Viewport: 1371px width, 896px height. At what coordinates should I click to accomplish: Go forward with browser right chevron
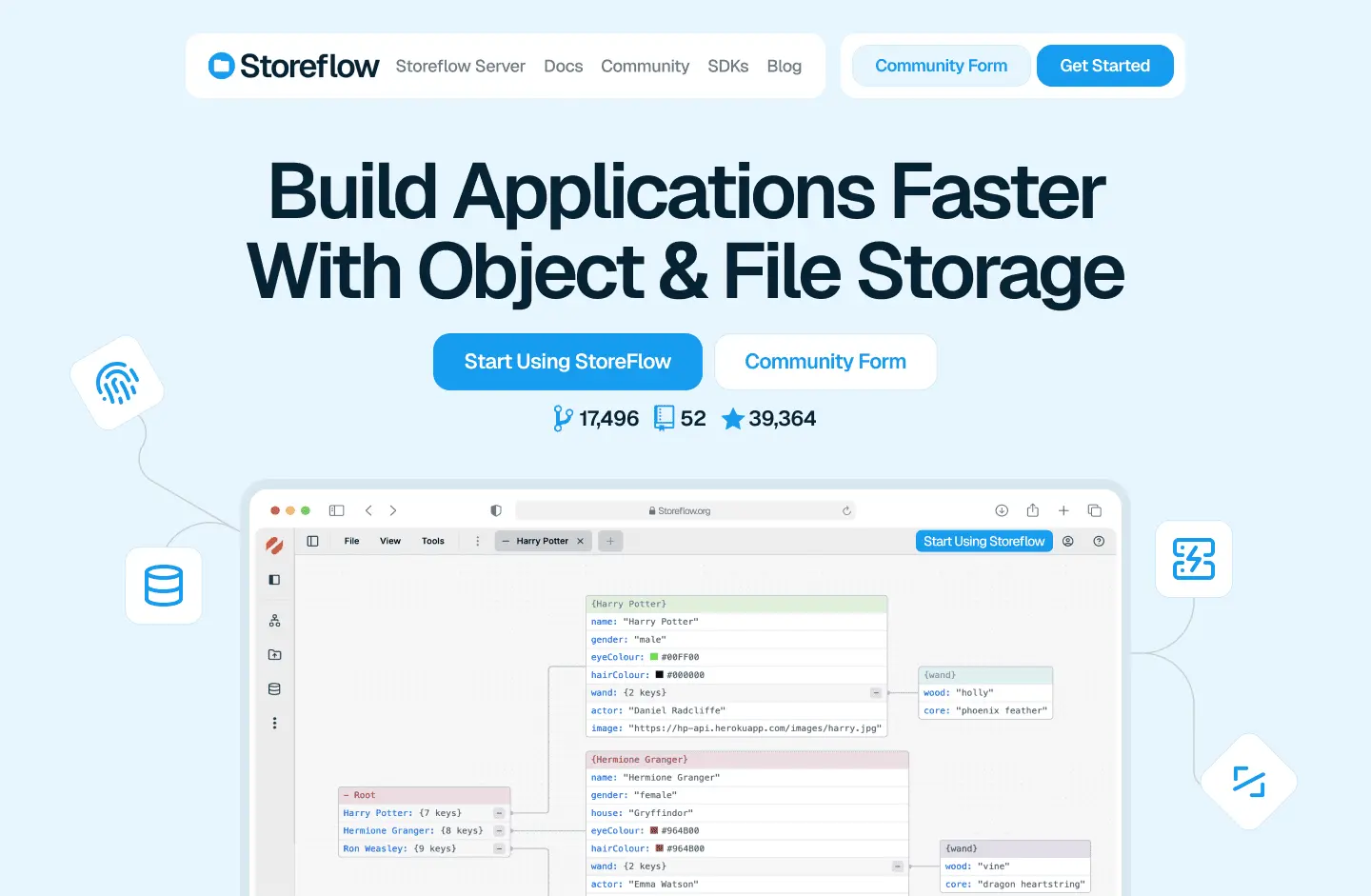tap(393, 510)
